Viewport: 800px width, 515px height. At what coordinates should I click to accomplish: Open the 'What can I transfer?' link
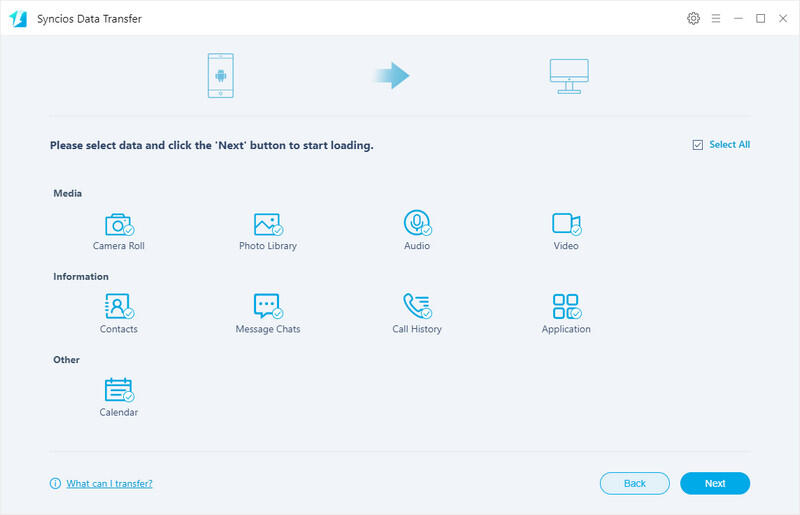coord(109,483)
